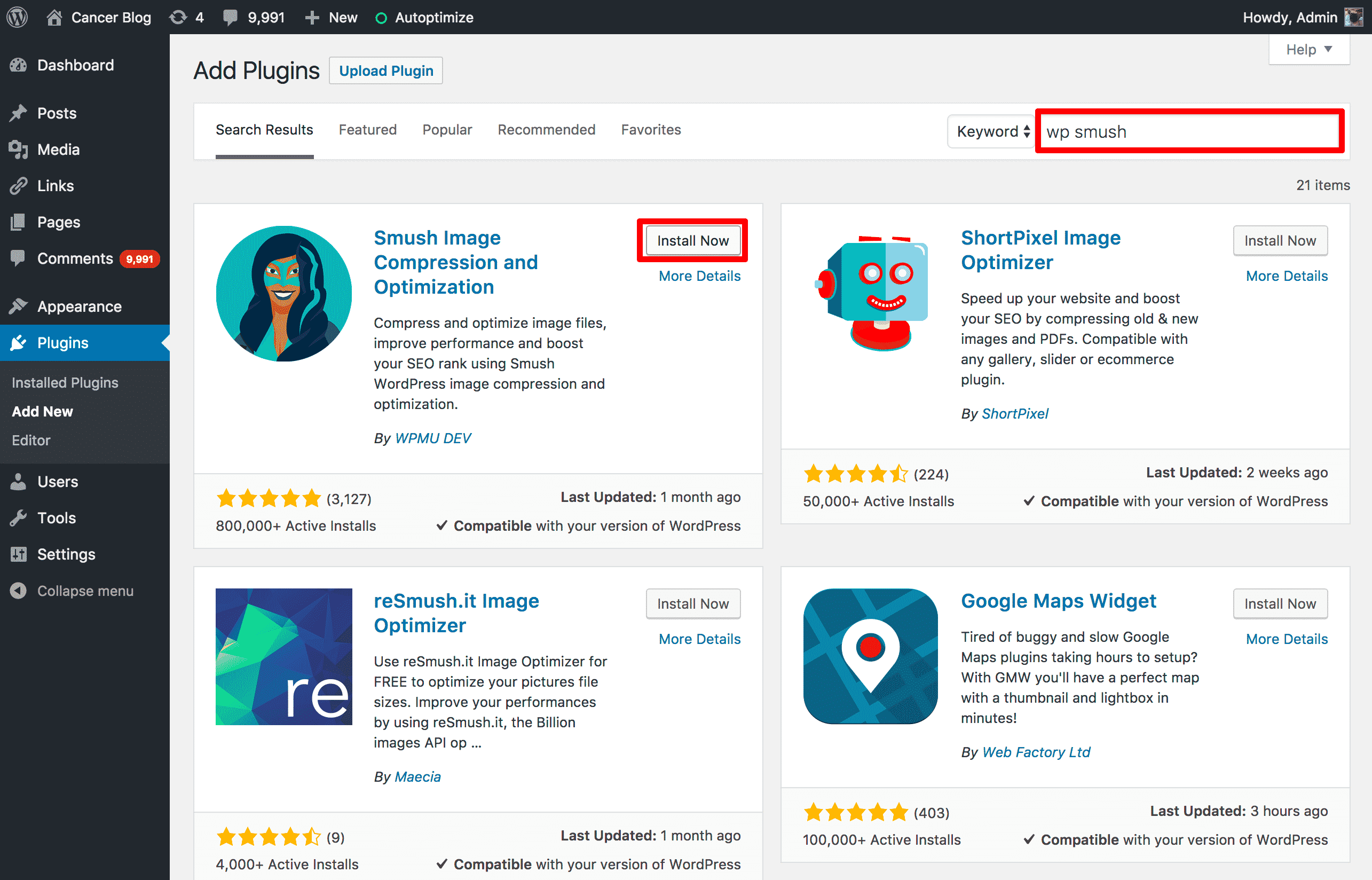Click the Settings sliders icon
The height and width of the screenshot is (880, 1372).
(18, 554)
